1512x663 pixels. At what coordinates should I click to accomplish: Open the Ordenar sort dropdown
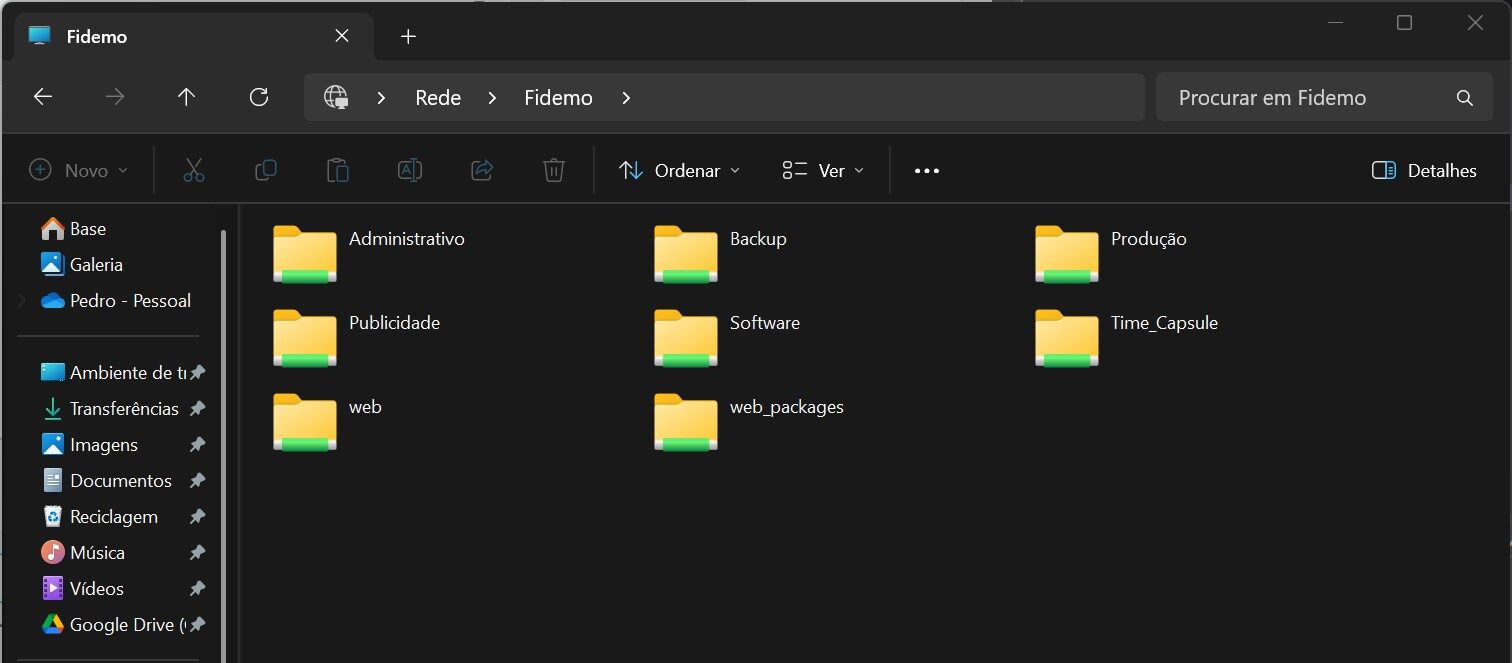[679, 171]
